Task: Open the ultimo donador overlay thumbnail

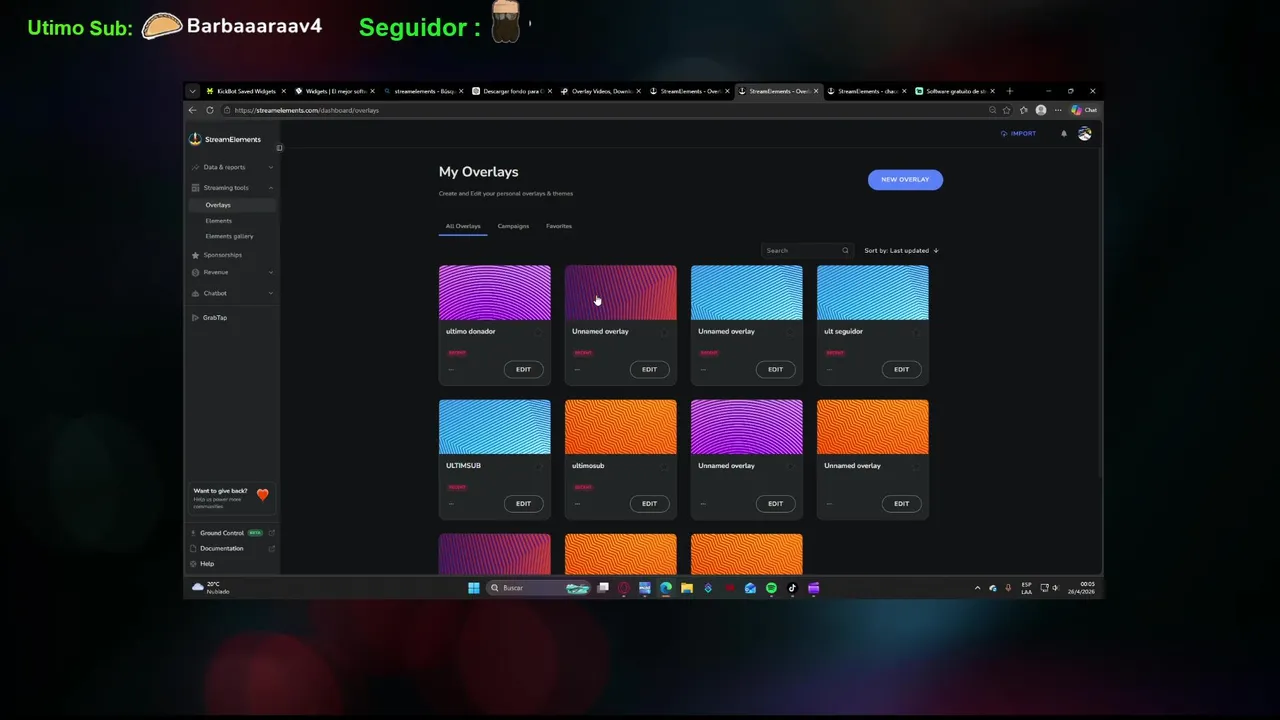Action: (x=494, y=292)
